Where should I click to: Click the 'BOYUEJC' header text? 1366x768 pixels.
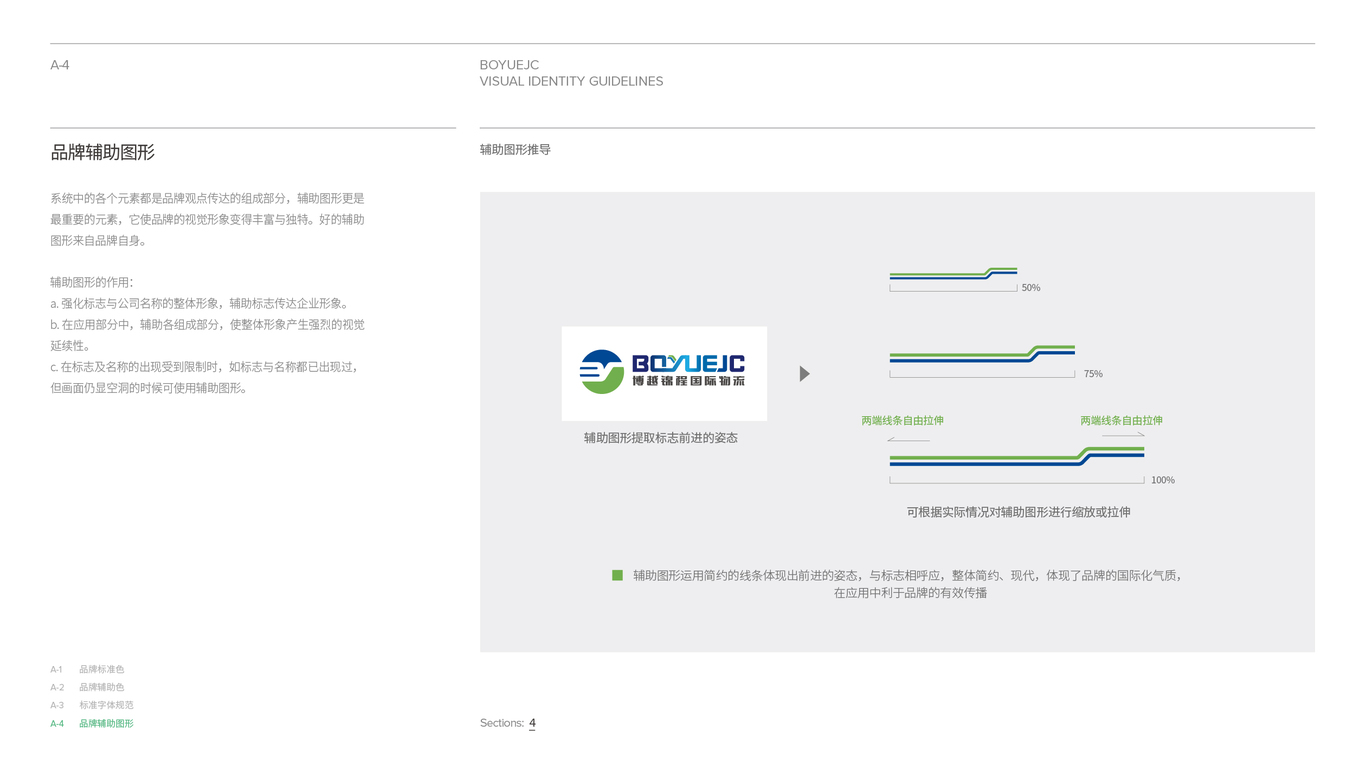click(509, 65)
